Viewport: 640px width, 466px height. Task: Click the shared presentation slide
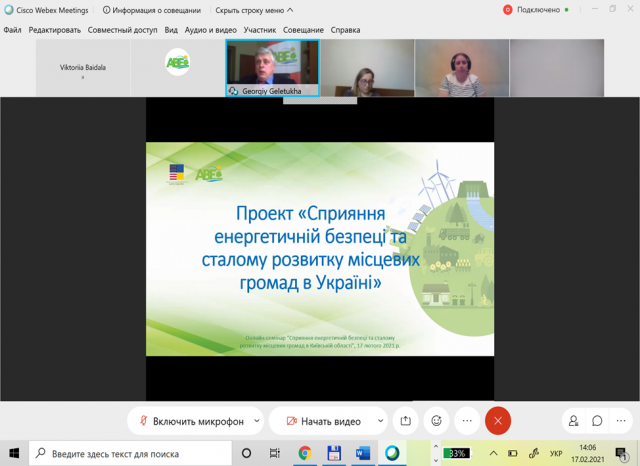point(320,249)
